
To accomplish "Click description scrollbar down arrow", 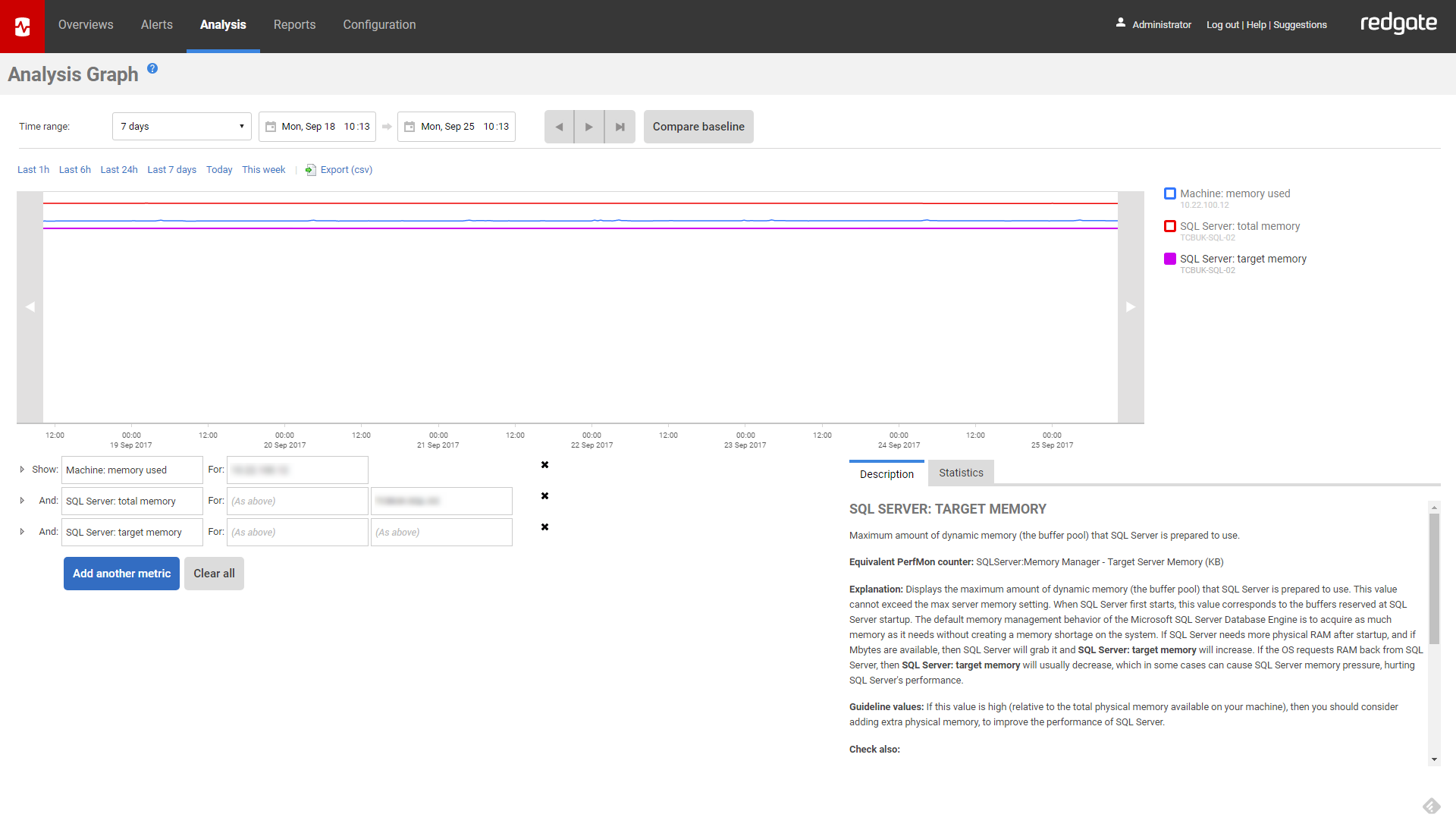I will [1434, 759].
